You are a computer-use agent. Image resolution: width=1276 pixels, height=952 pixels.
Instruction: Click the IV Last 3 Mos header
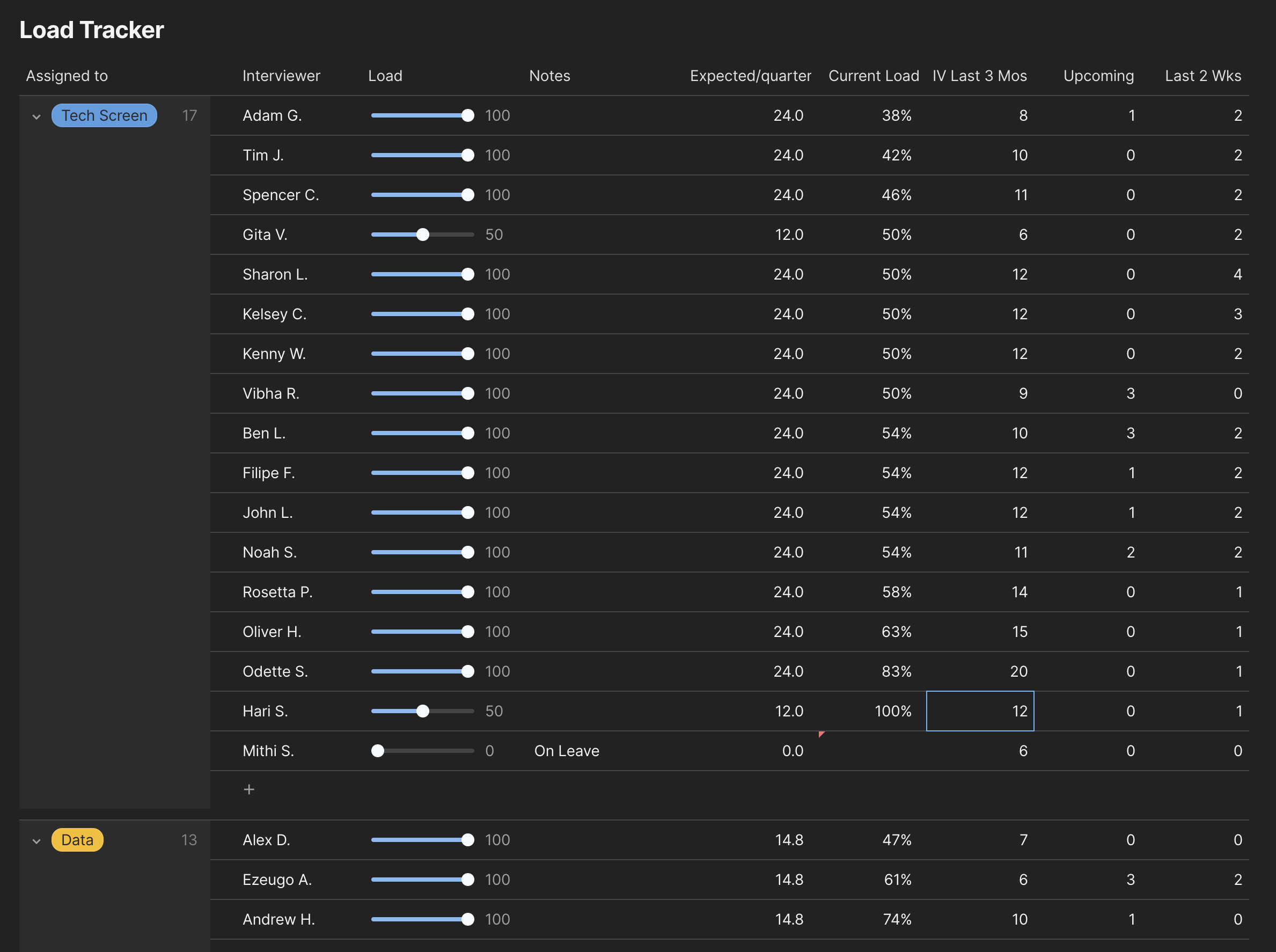click(979, 76)
